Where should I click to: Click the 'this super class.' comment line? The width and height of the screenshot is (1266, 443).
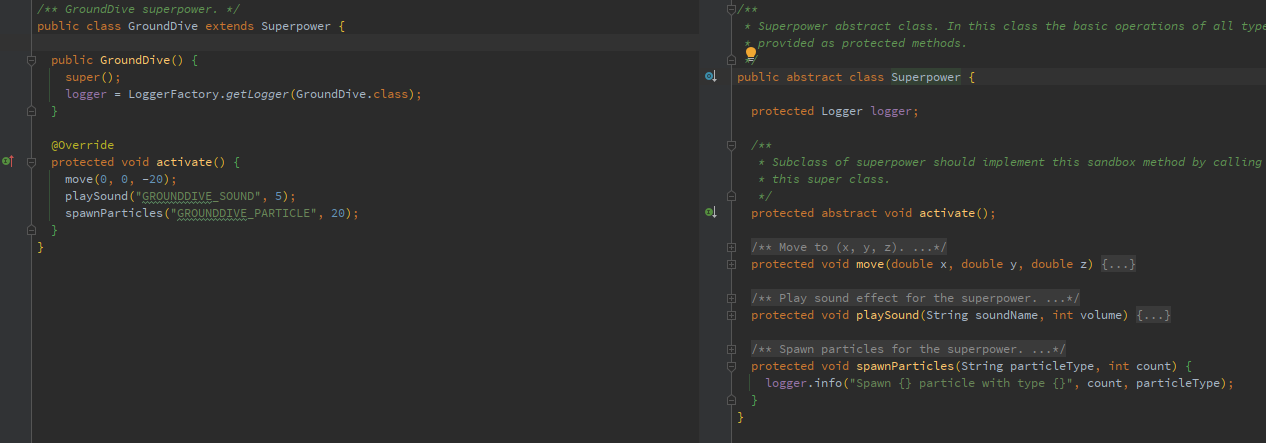pyautogui.click(x=824, y=179)
